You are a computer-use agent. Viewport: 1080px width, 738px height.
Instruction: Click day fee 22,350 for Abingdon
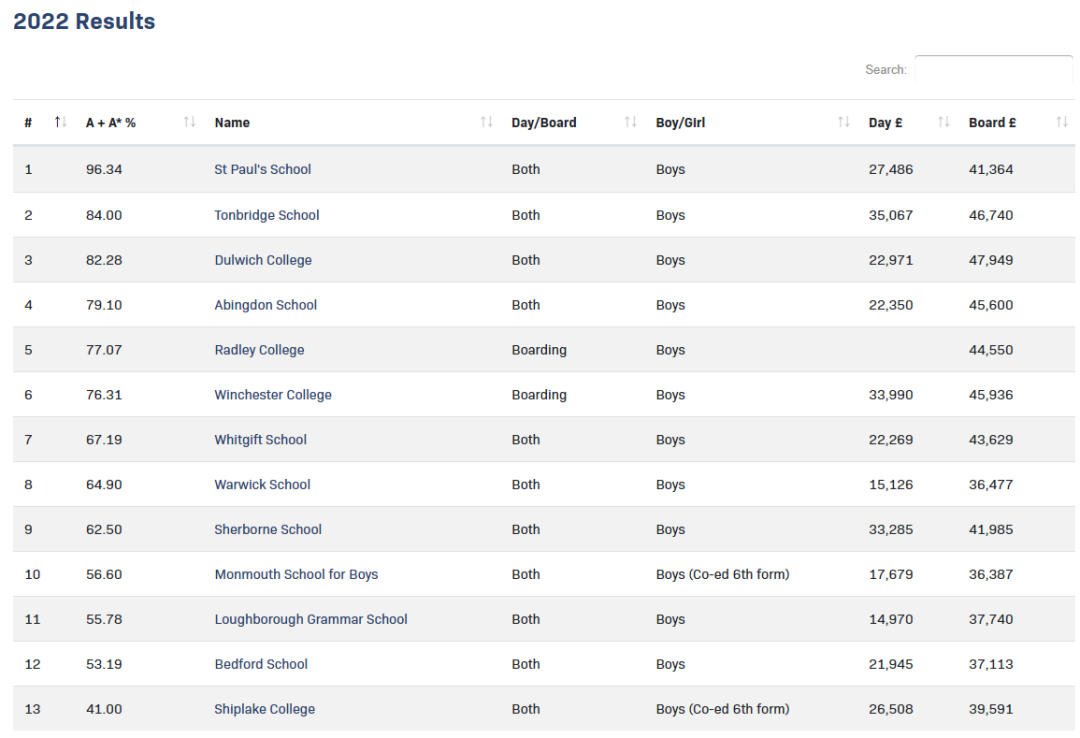coord(891,305)
